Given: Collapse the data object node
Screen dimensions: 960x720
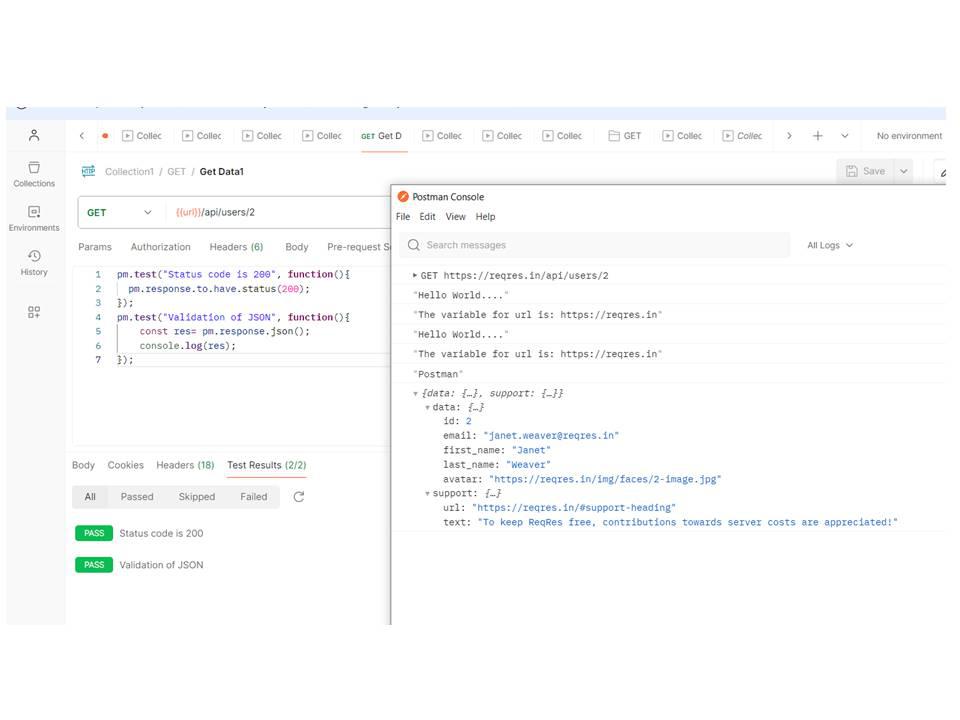Looking at the screenshot, I should pyautogui.click(x=427, y=408).
